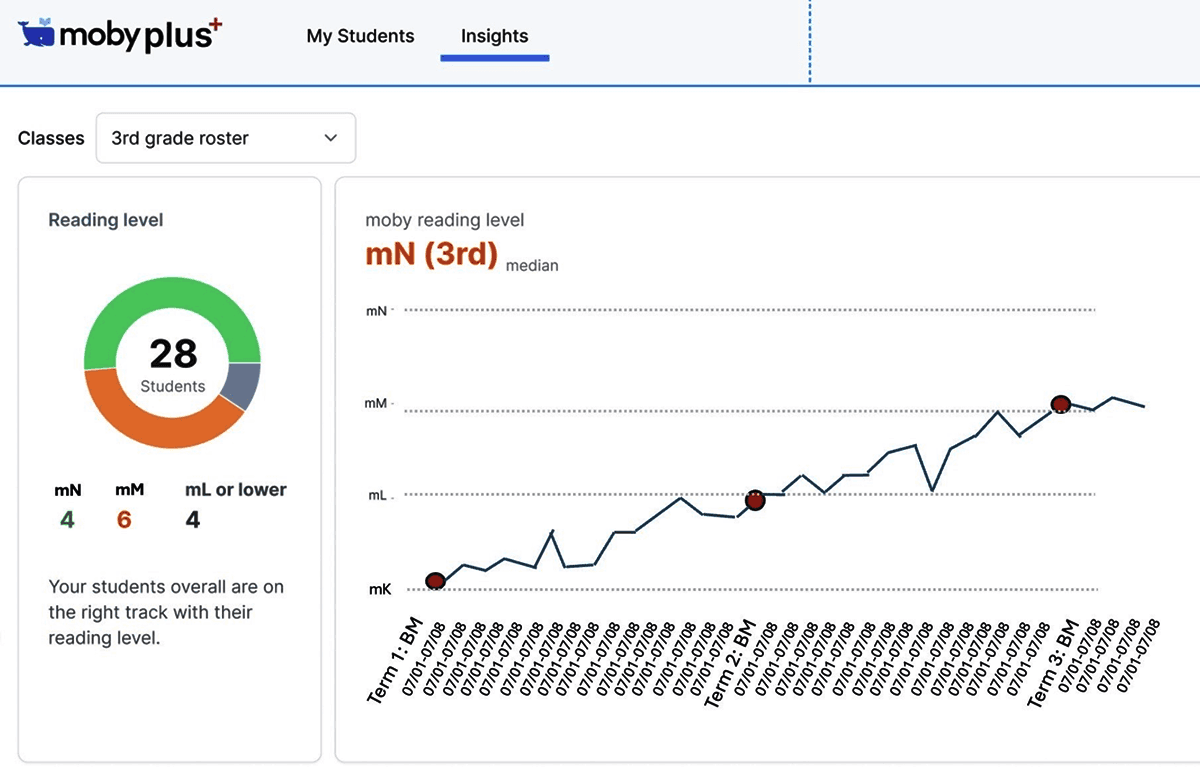Viewport: 1200px width, 768px height.
Task: Select the gray segment of the donut chart
Action: (x=244, y=385)
